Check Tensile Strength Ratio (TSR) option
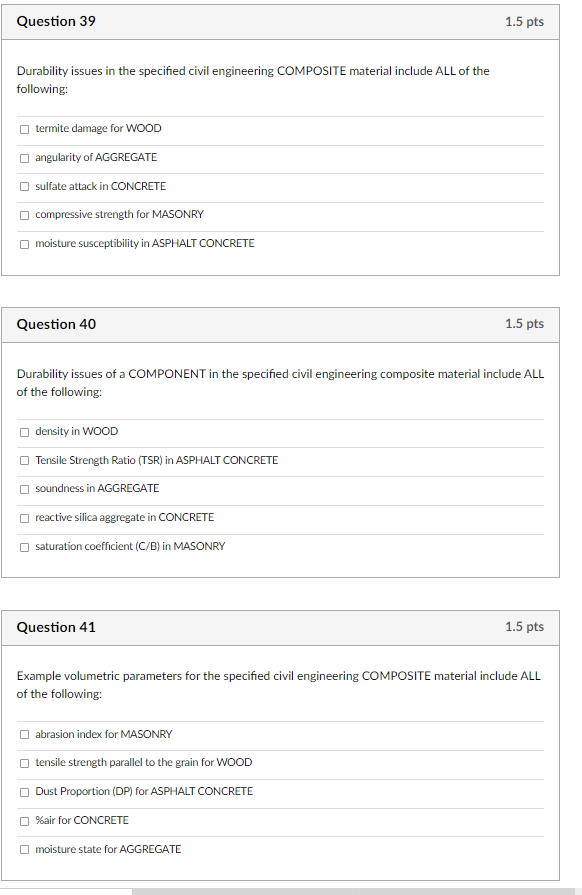The image size is (582, 895). [x=24, y=460]
